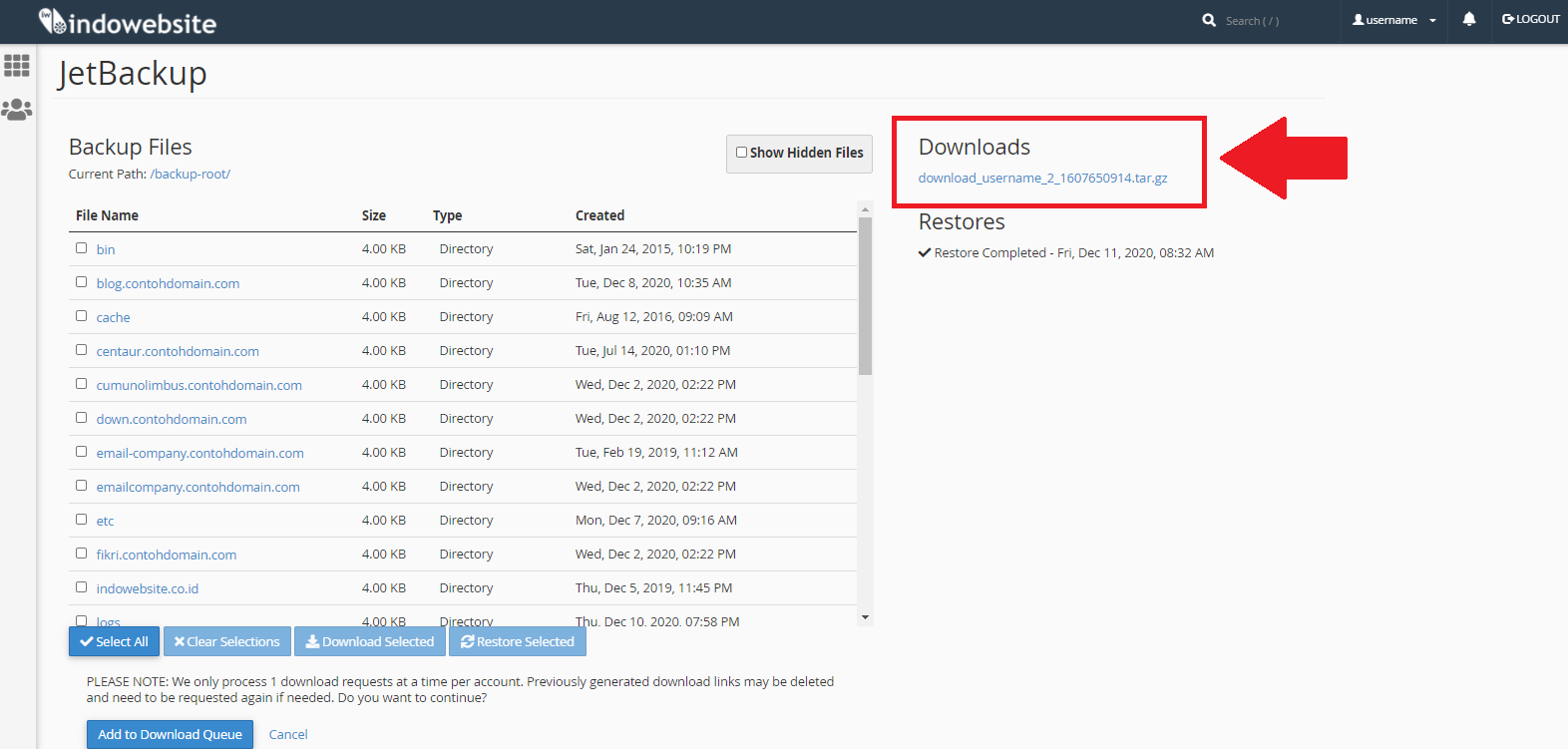Enable Show Hidden Files checkbox

point(741,153)
